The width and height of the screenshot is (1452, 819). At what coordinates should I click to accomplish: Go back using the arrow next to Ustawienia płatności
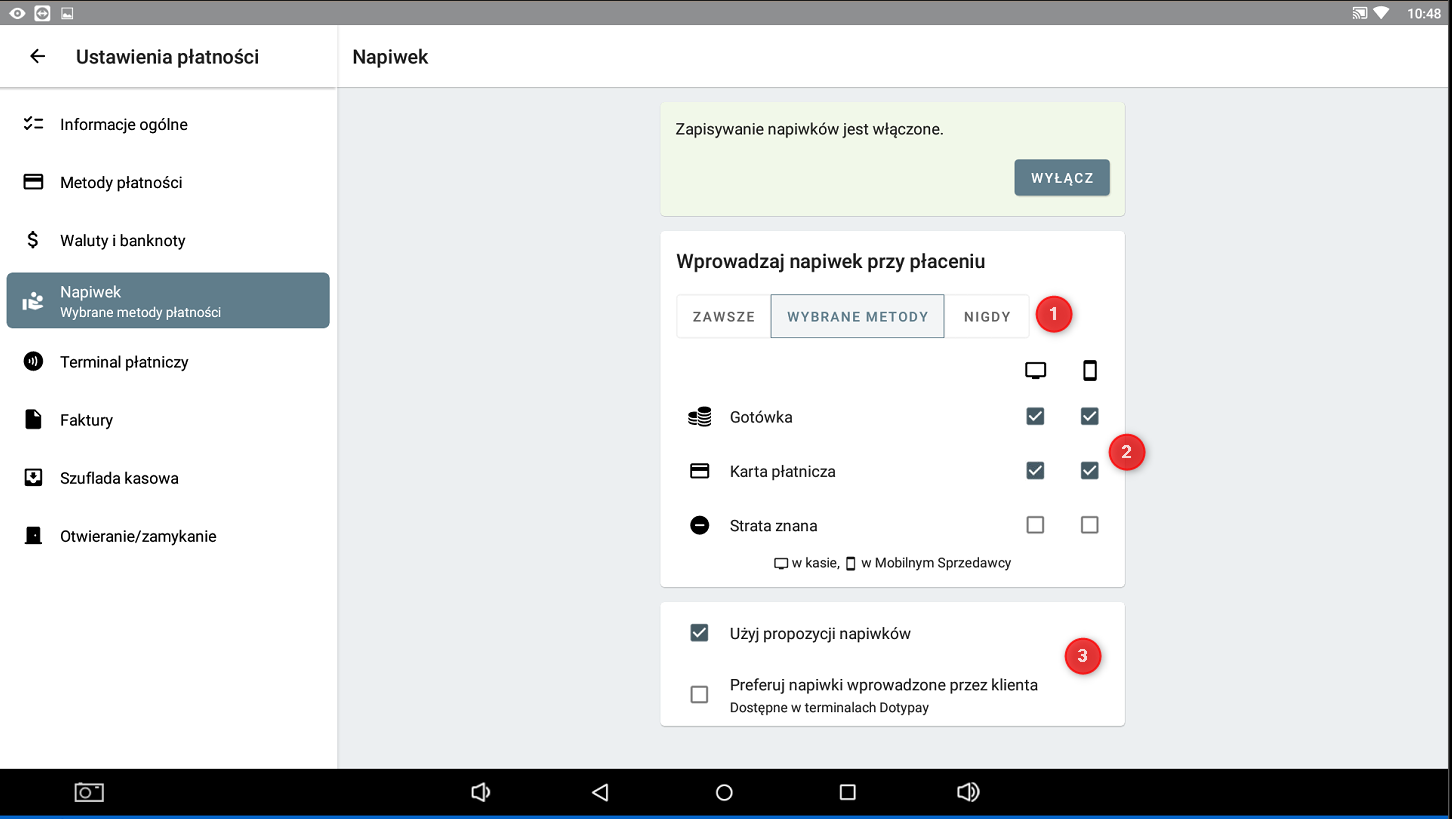click(x=38, y=57)
